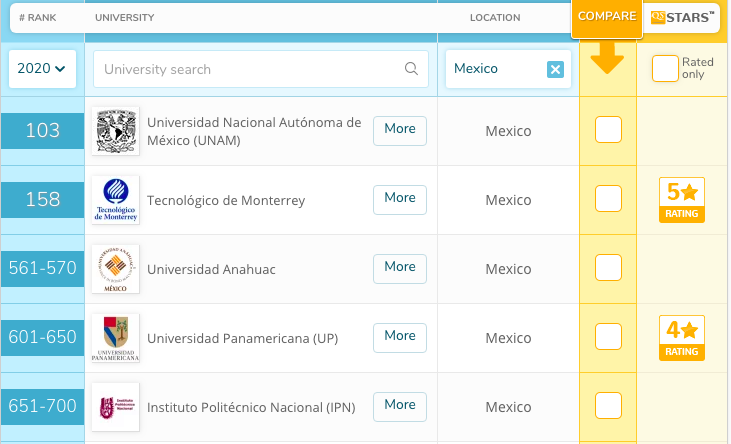Check compare box for UNAM
731x444 pixels.
tap(608, 130)
